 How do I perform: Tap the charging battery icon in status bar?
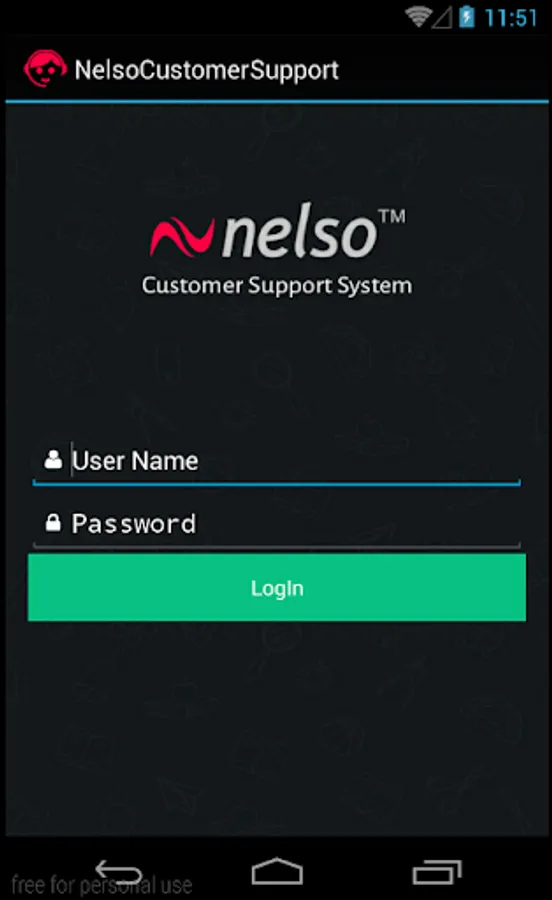(x=467, y=17)
